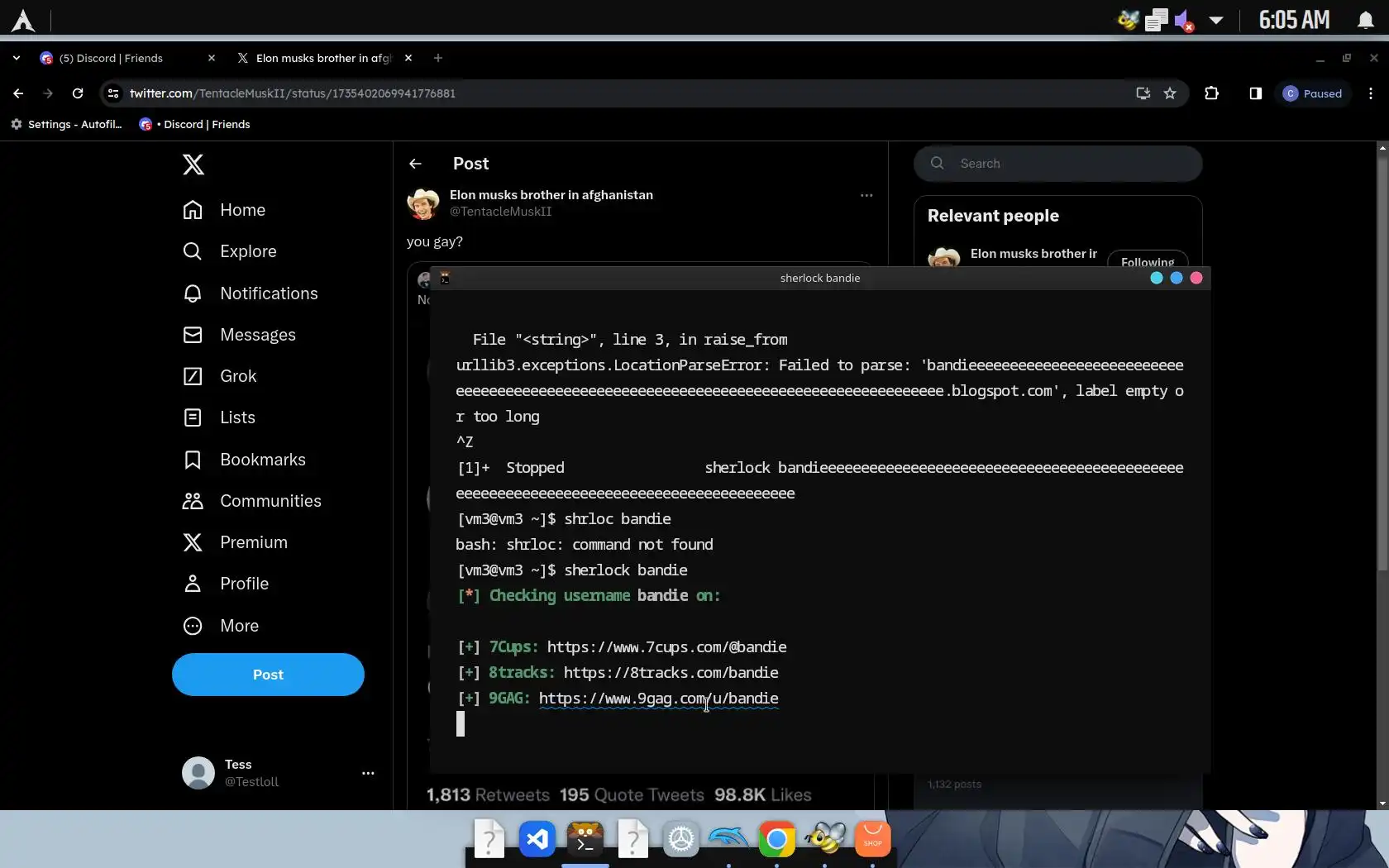The width and height of the screenshot is (1389, 868).
Task: Bookmark this page with the star
Action: (x=1170, y=93)
